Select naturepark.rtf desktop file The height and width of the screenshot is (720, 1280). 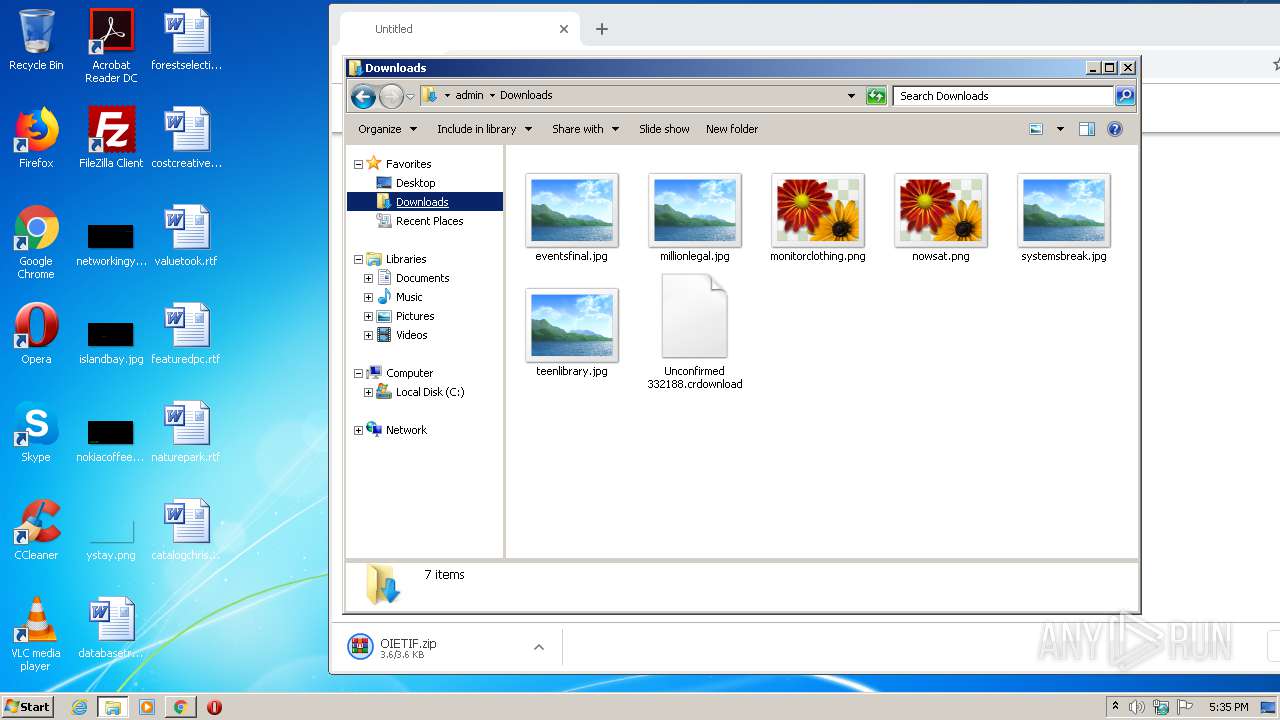[x=186, y=432]
